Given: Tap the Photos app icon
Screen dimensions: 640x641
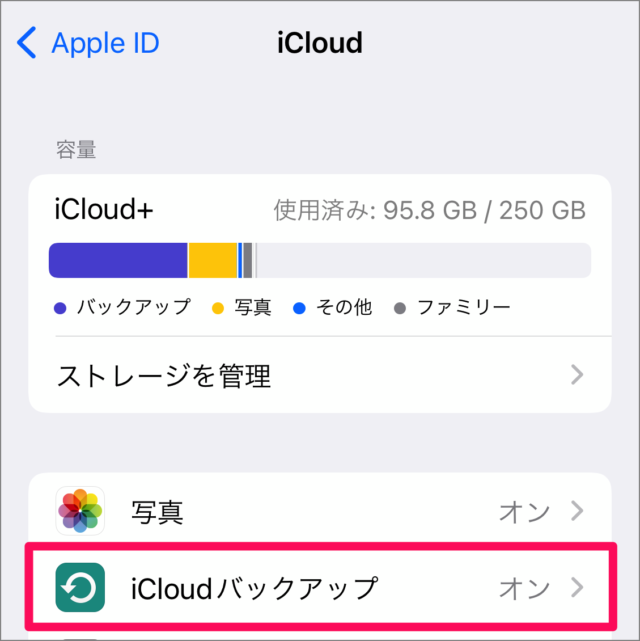Looking at the screenshot, I should click(80, 512).
